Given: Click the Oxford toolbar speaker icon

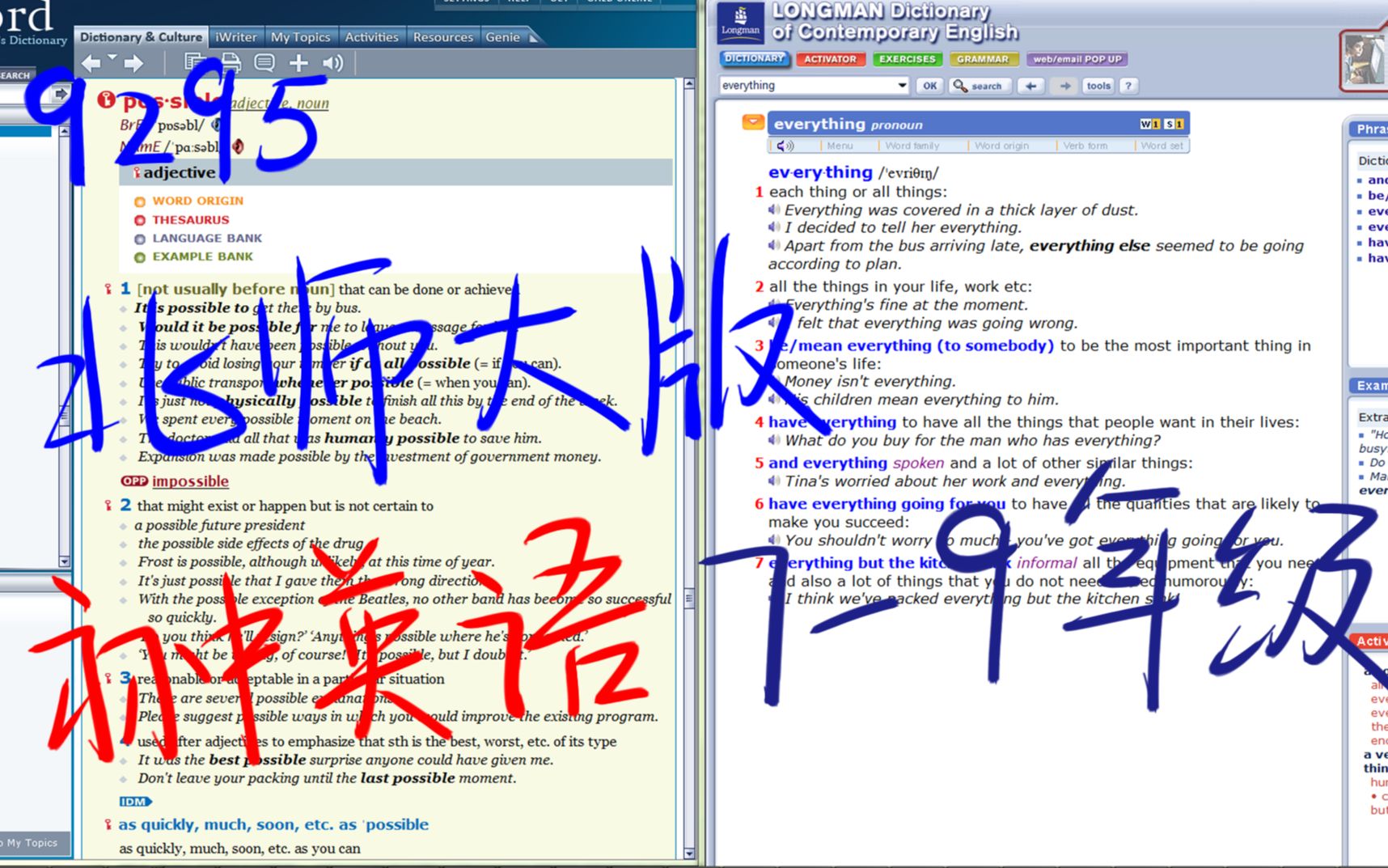Looking at the screenshot, I should tap(332, 63).
